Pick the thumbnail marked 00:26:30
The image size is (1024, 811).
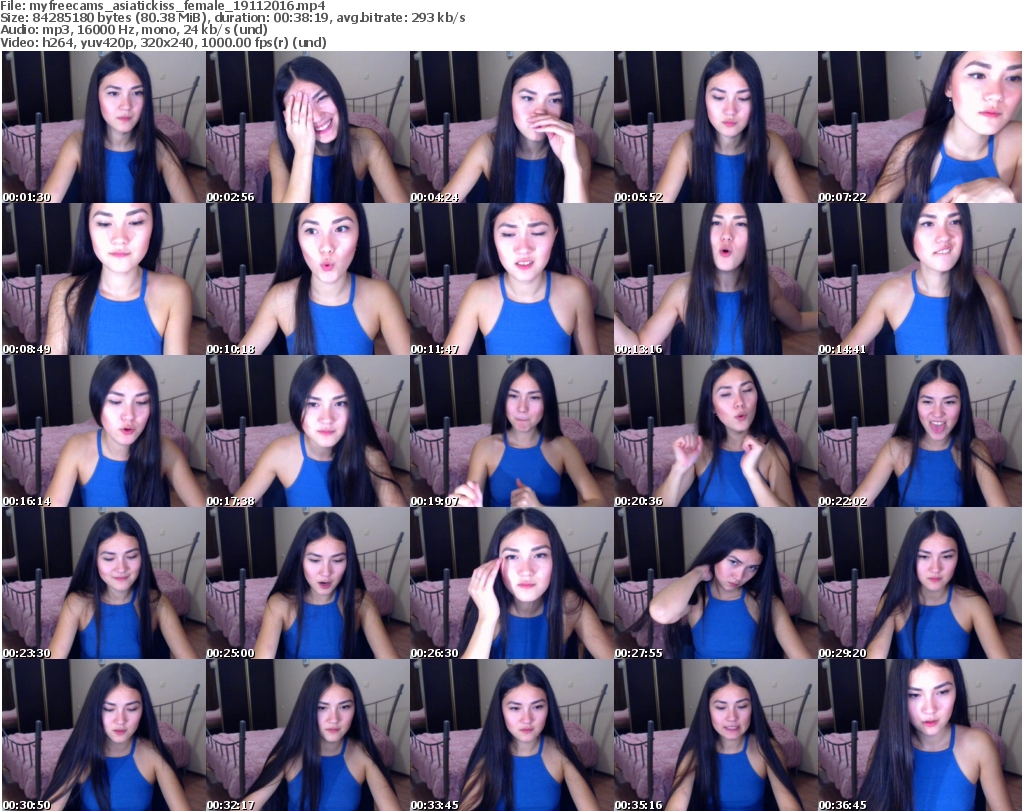[x=511, y=583]
